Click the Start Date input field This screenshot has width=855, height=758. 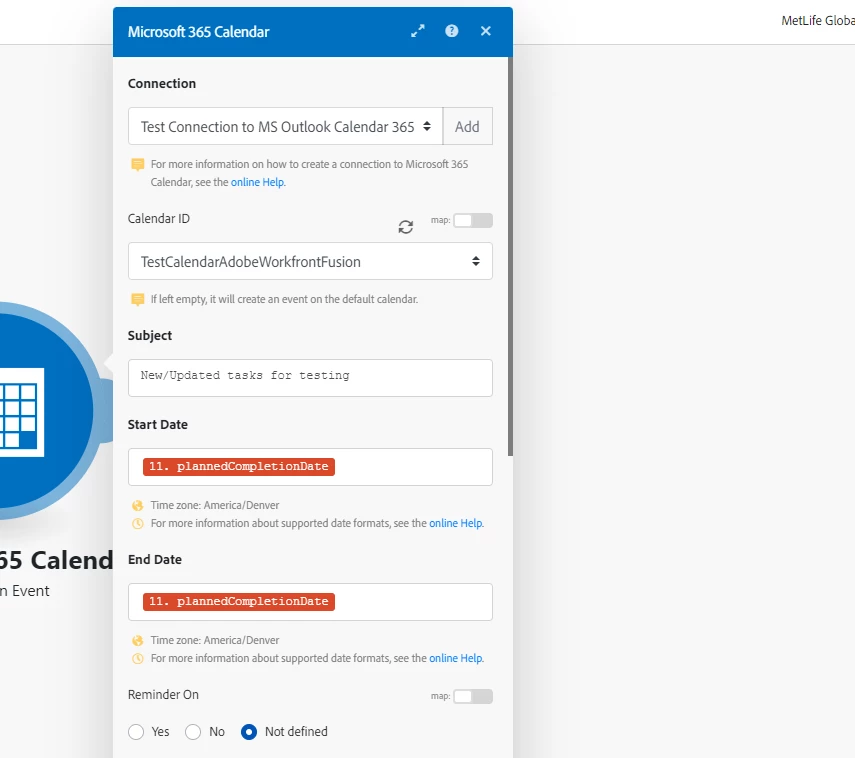[x=310, y=467]
